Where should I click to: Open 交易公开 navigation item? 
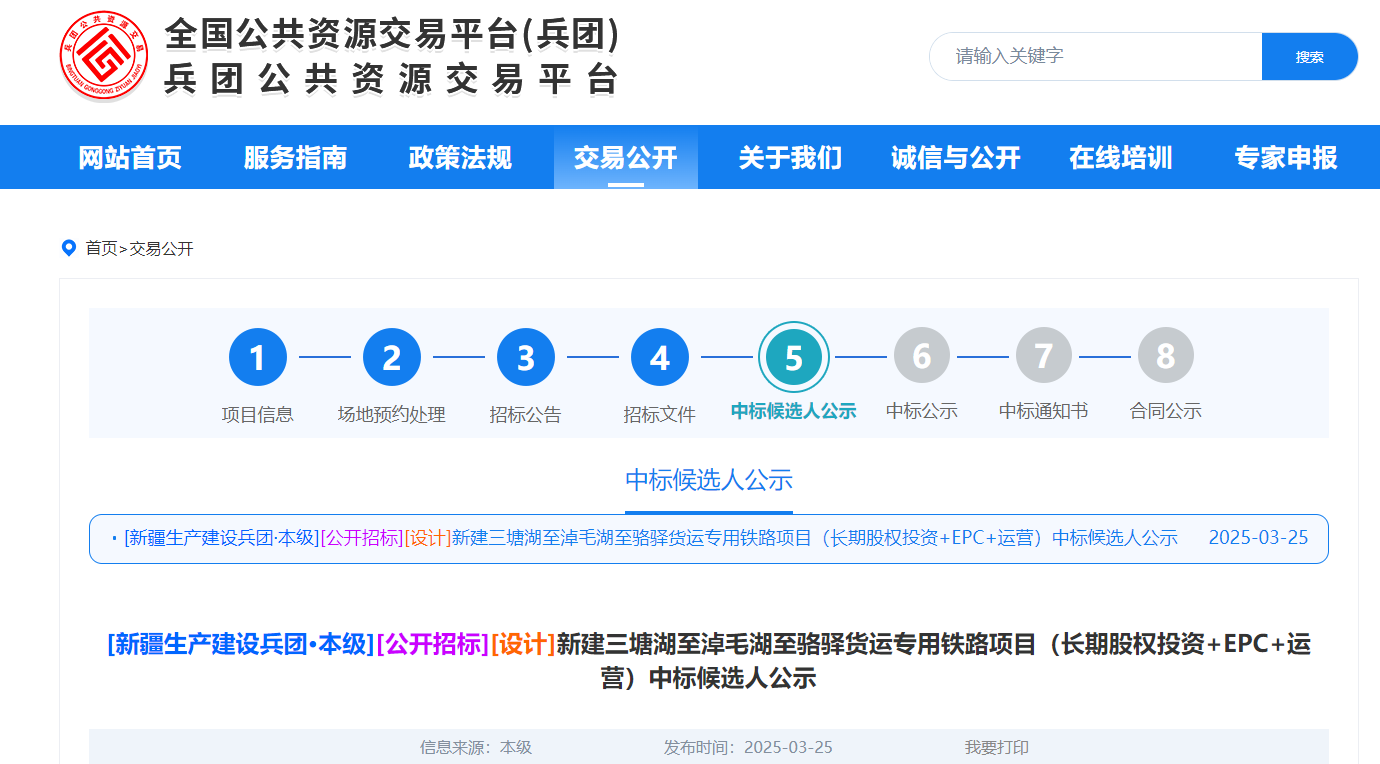626,157
